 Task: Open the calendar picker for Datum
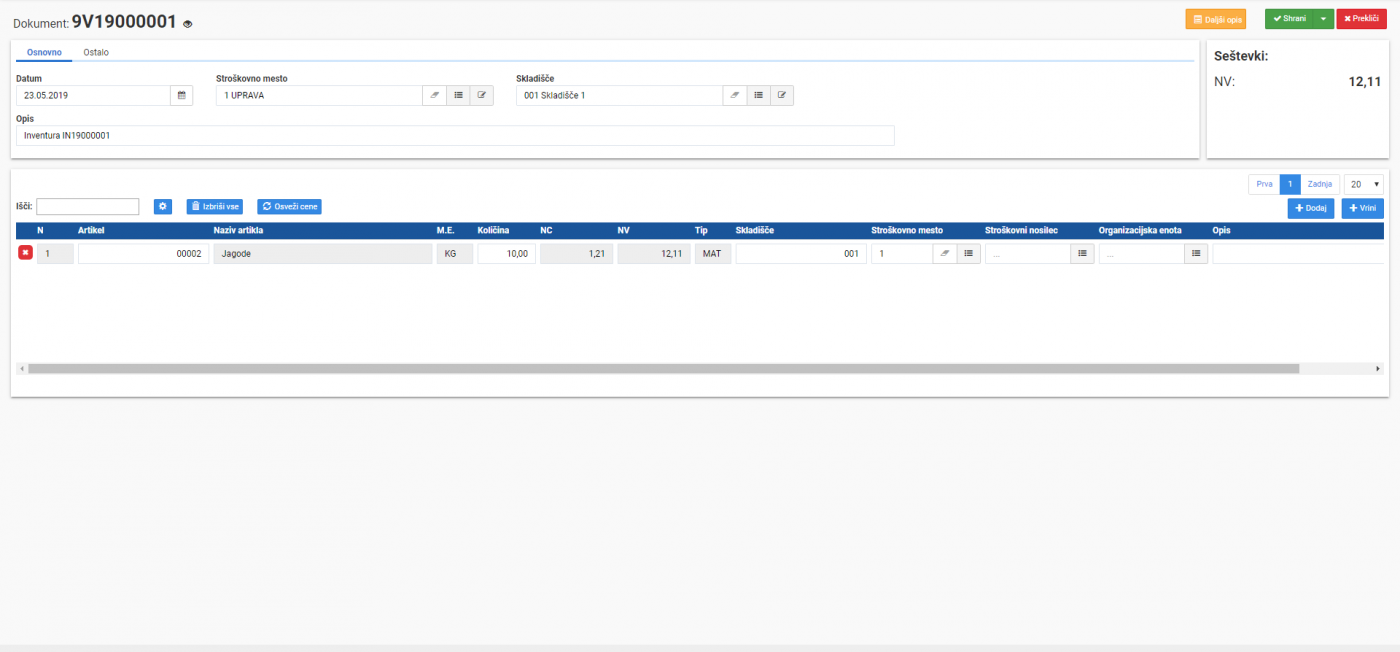click(181, 95)
